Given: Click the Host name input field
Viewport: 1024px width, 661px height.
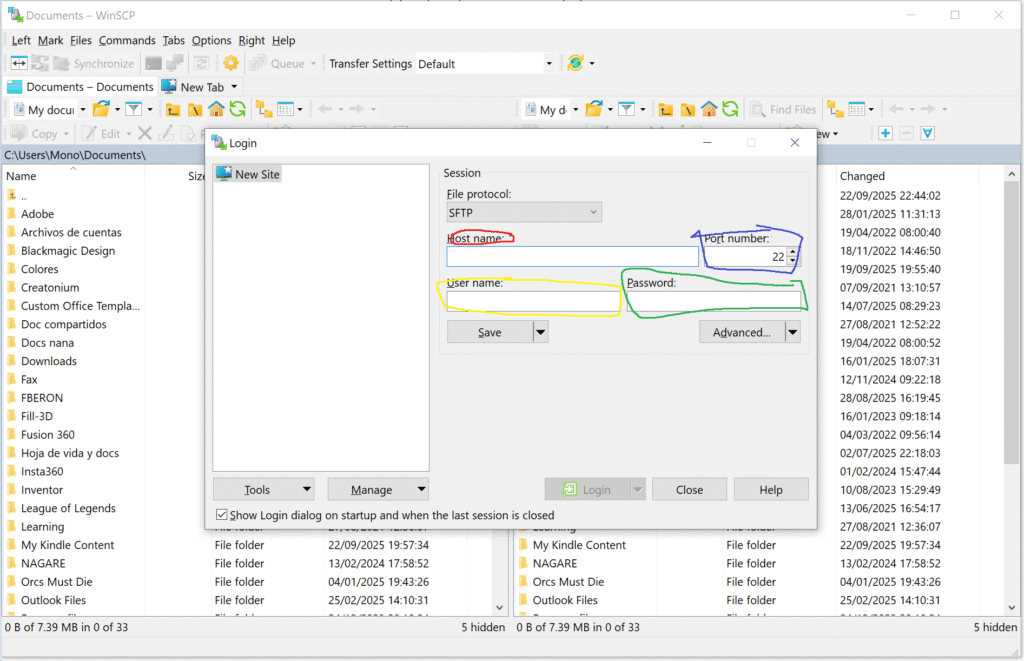Looking at the screenshot, I should pyautogui.click(x=572, y=257).
